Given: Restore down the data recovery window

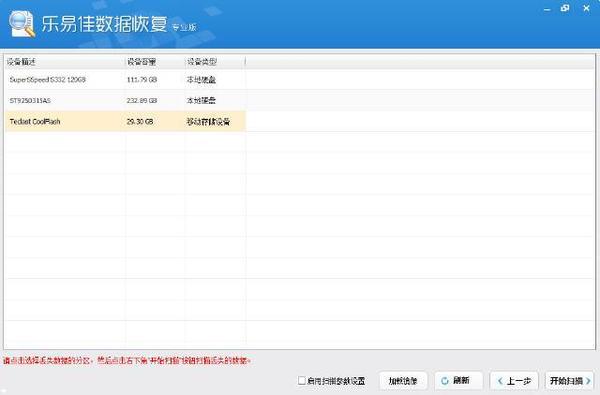Looking at the screenshot, I should tap(565, 8).
